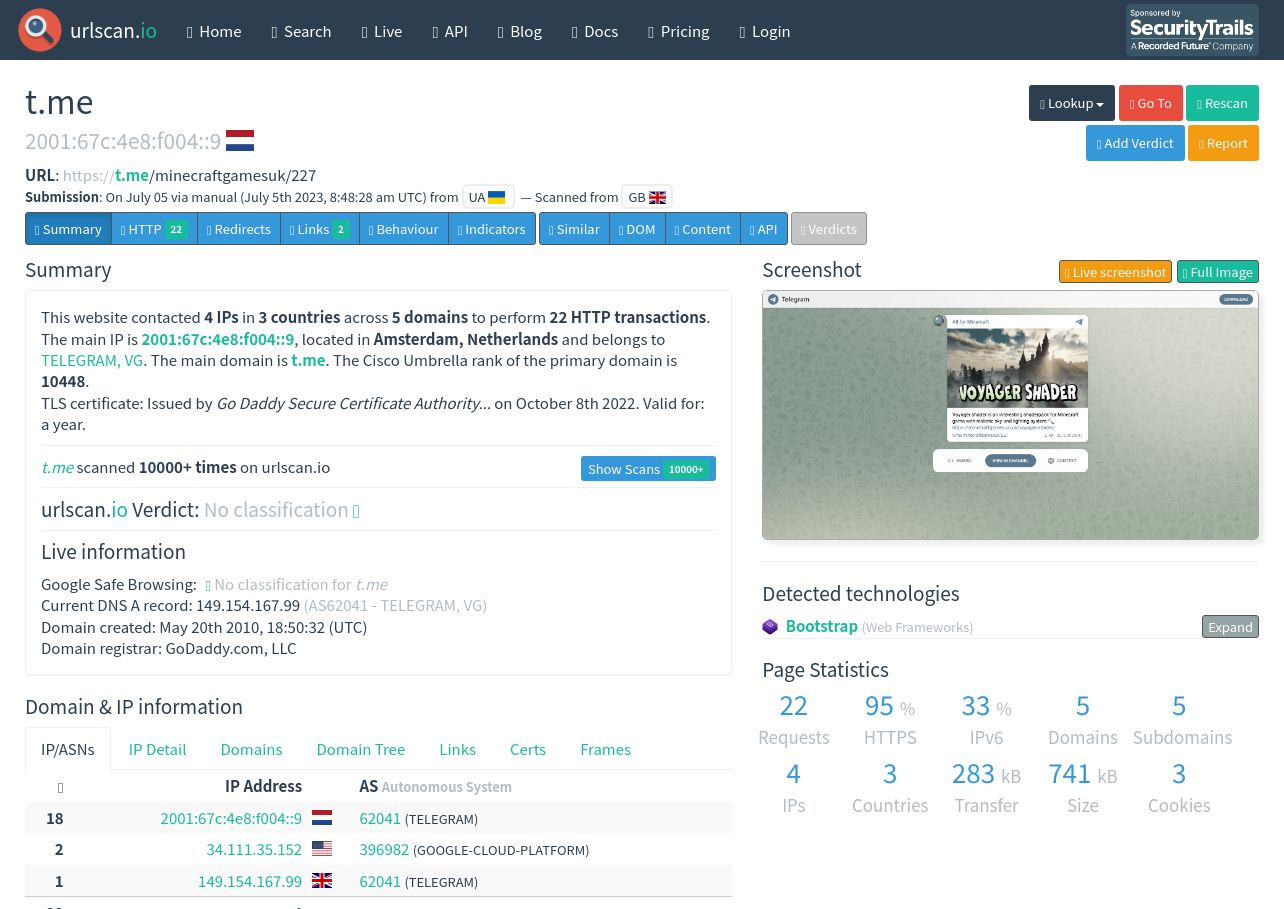
Task: Open the Verdicts tab
Action: coord(829,229)
